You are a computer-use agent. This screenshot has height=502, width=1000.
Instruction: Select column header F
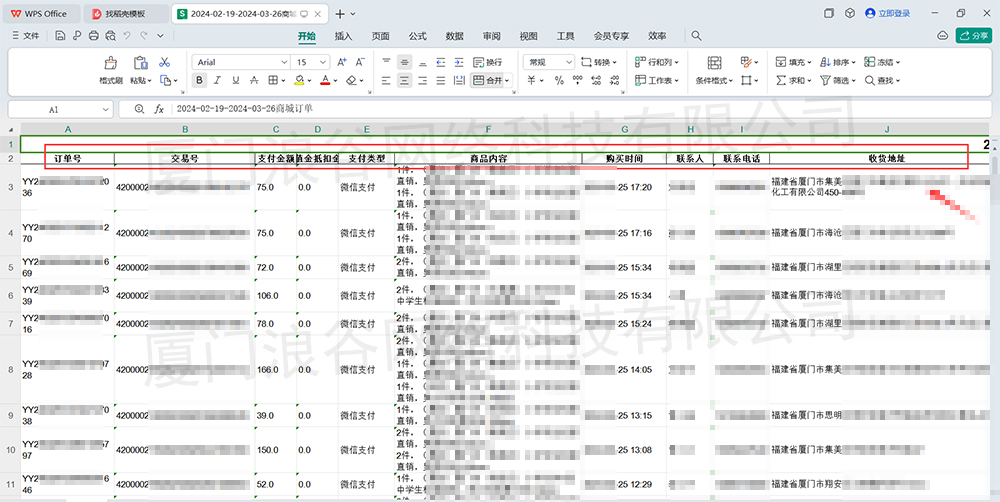tap(488, 129)
